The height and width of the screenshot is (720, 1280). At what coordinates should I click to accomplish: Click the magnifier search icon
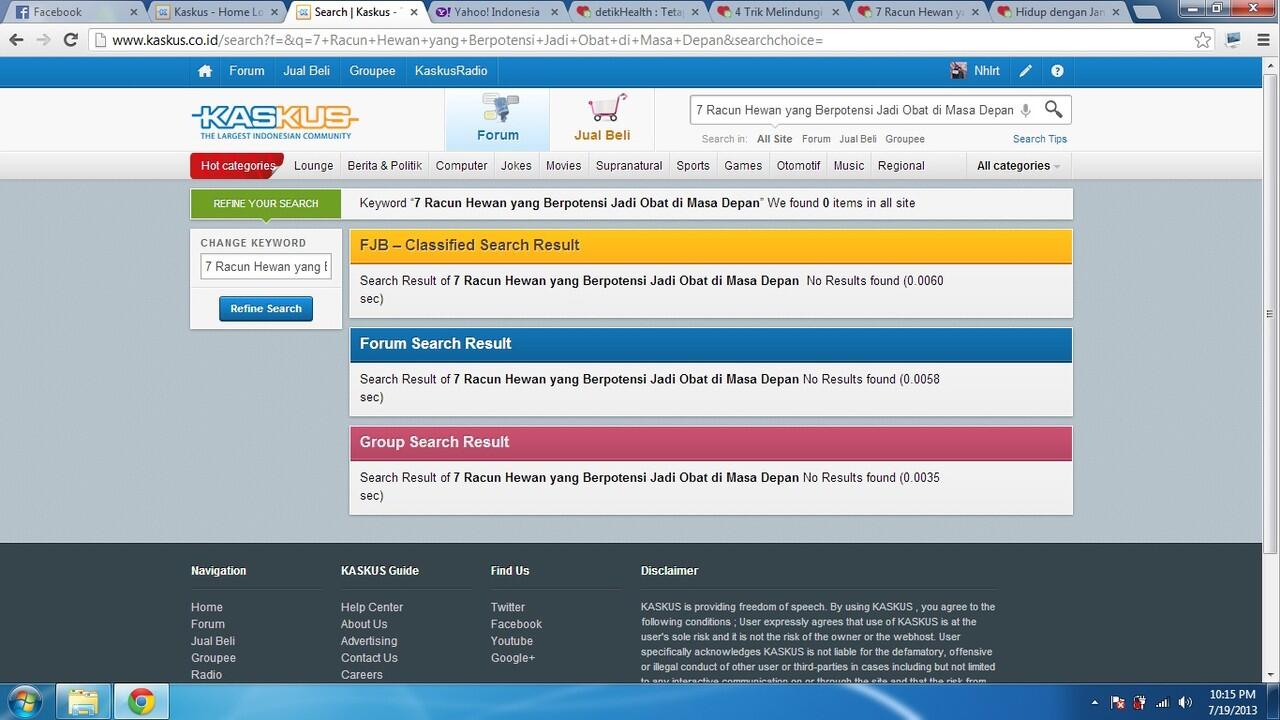tap(1054, 109)
